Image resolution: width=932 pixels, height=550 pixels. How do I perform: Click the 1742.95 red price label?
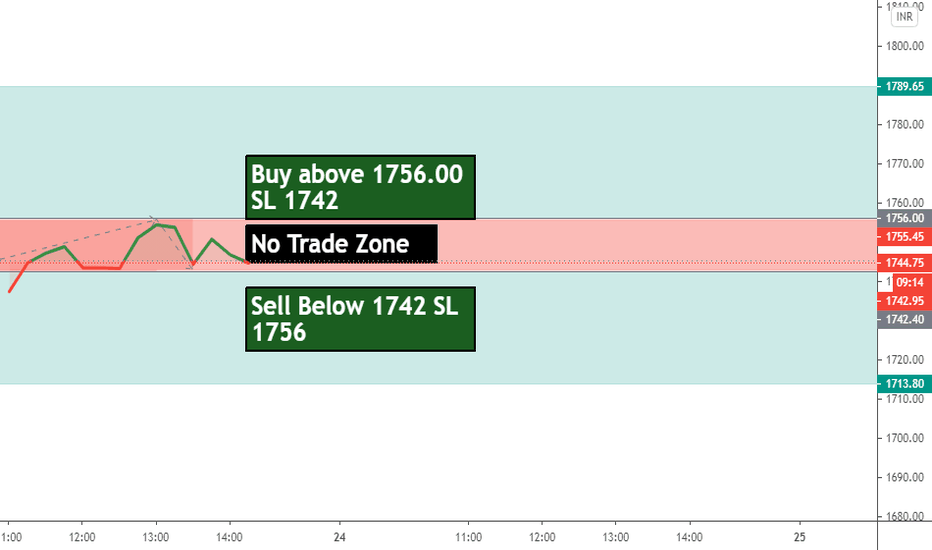[905, 301]
